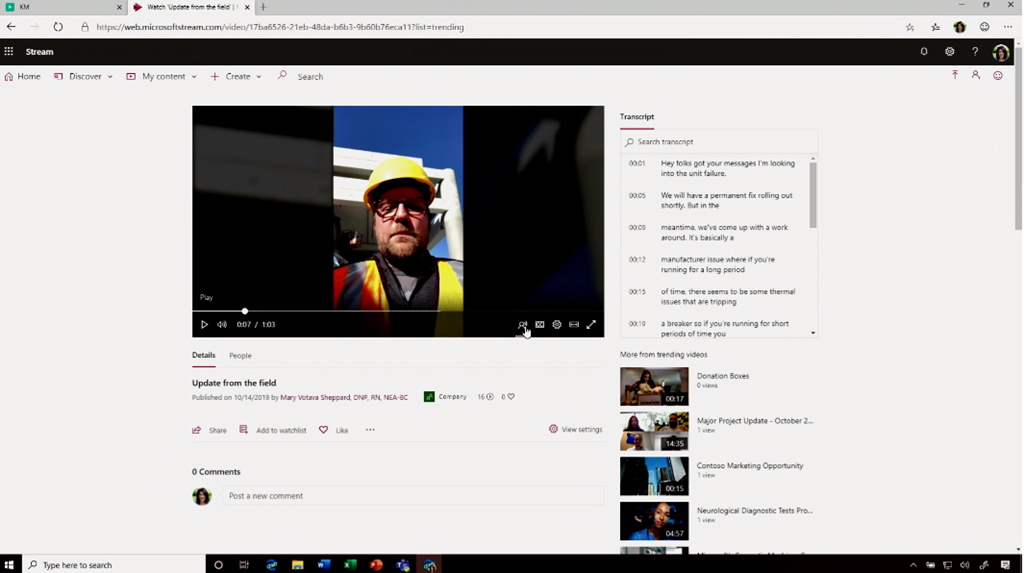Image resolution: width=1024 pixels, height=573 pixels.
Task: Play the video
Action: tap(204, 325)
